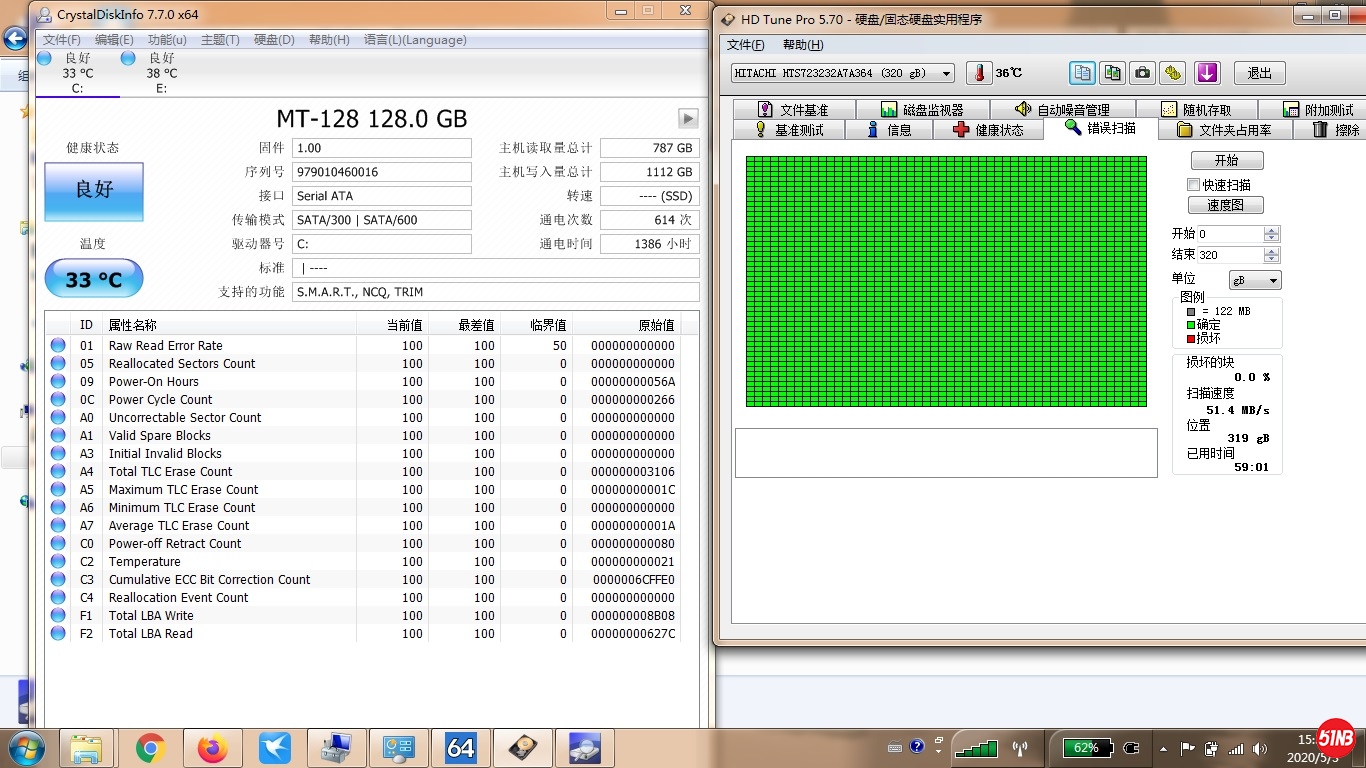
Task: Open the 功能(u) menu in CrystalDiskInfo
Action: 167,40
